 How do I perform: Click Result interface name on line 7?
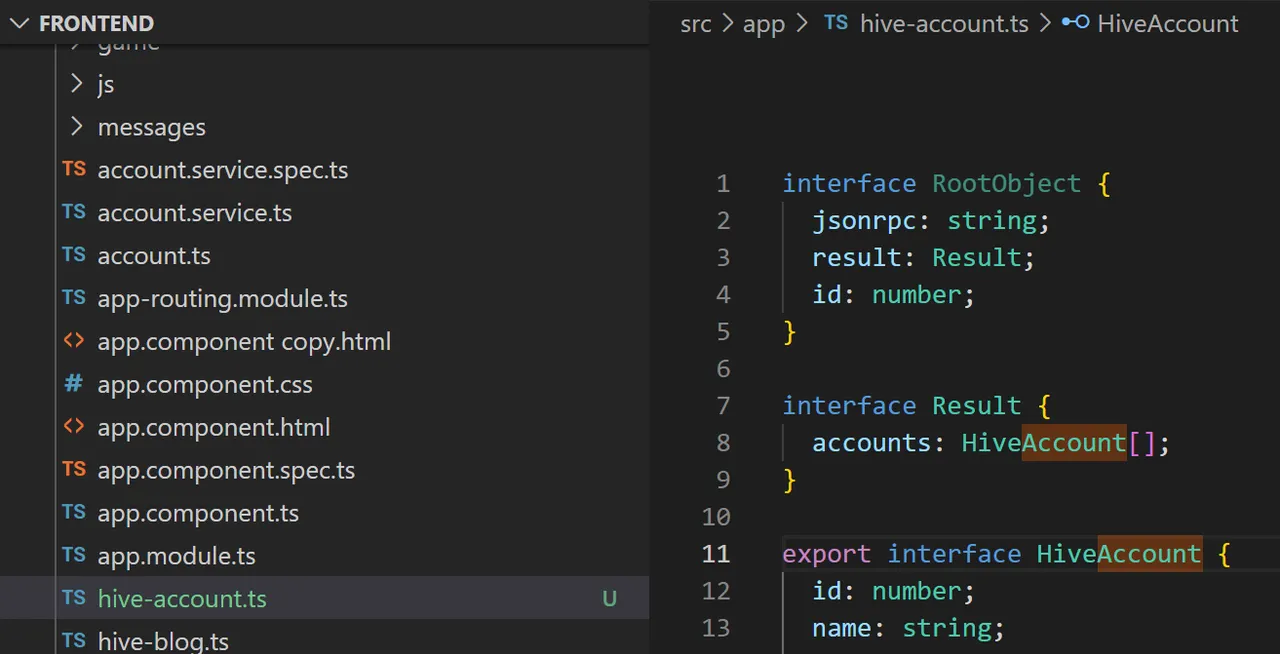(977, 406)
